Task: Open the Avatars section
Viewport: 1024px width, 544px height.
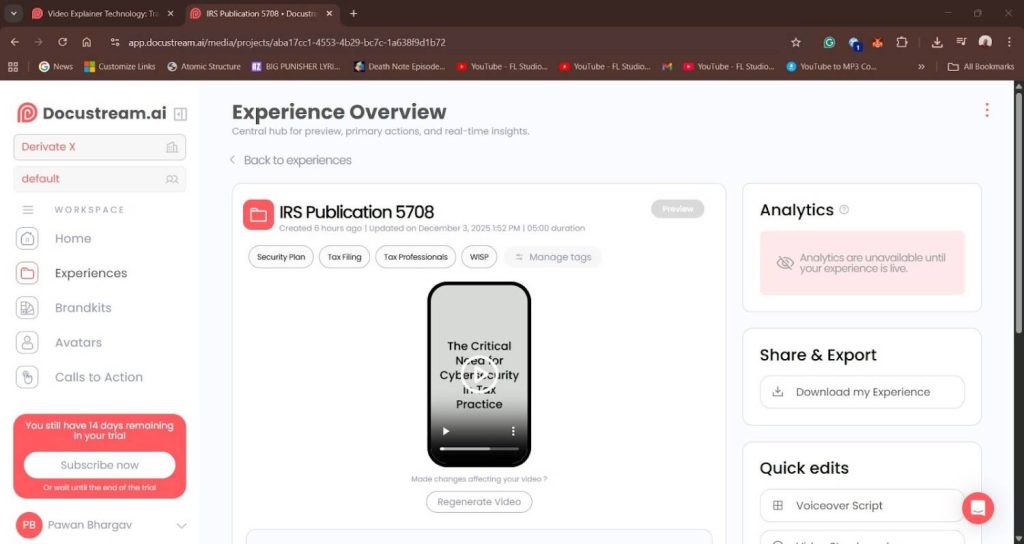Action: 78,342
